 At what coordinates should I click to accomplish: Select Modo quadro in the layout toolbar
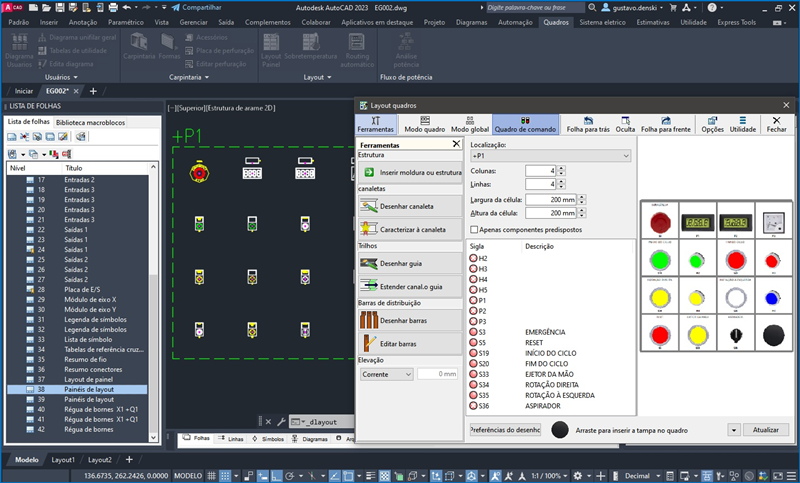[x=424, y=124]
